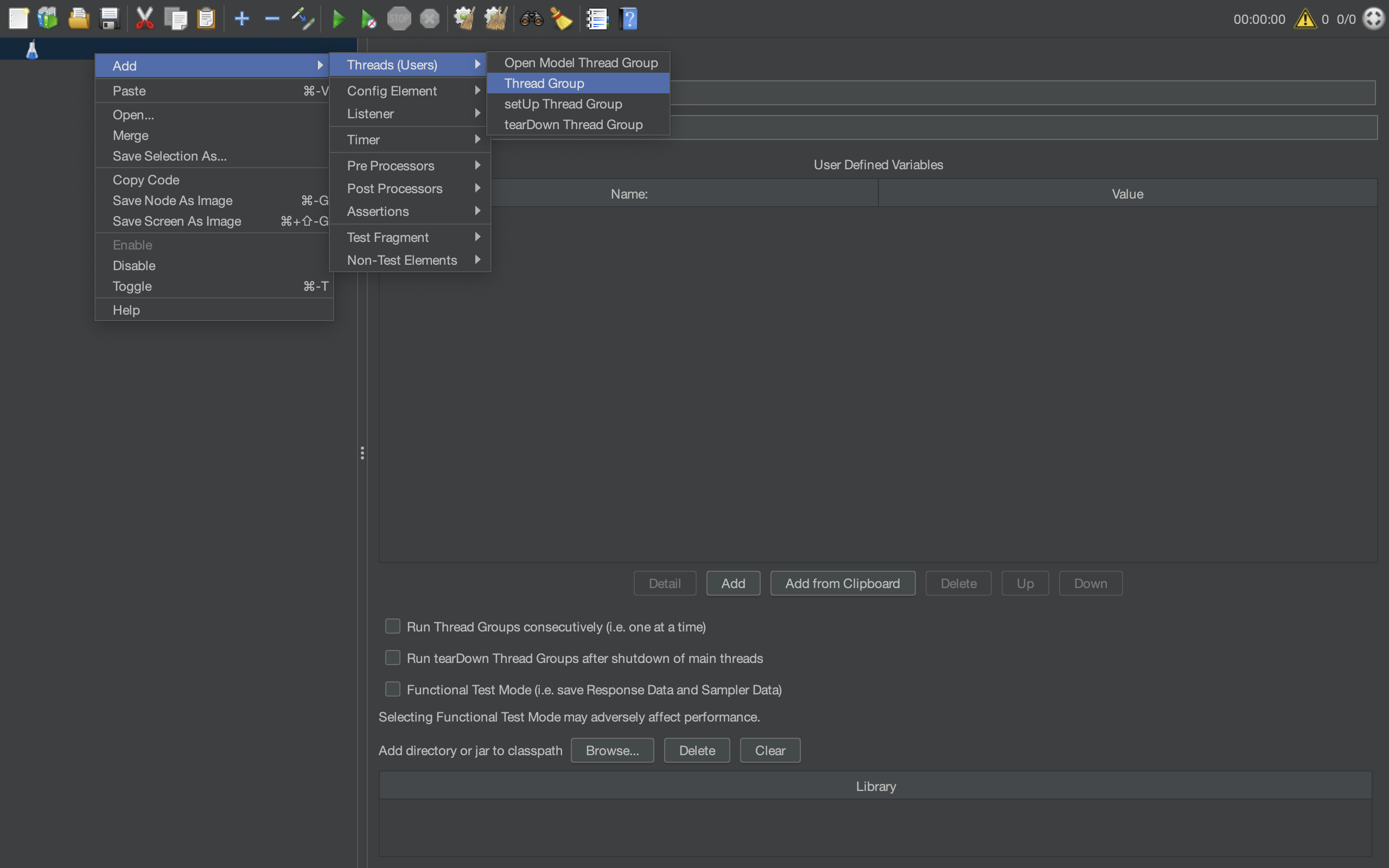This screenshot has width=1389, height=868.
Task: Start the test with green play icon
Action: [339, 19]
